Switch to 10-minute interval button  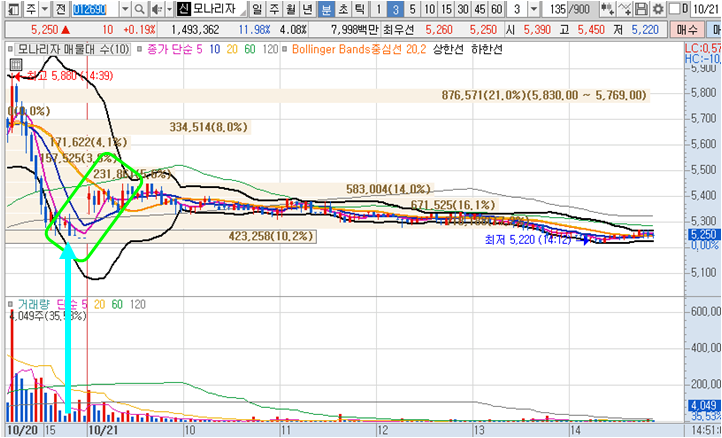(429, 9)
